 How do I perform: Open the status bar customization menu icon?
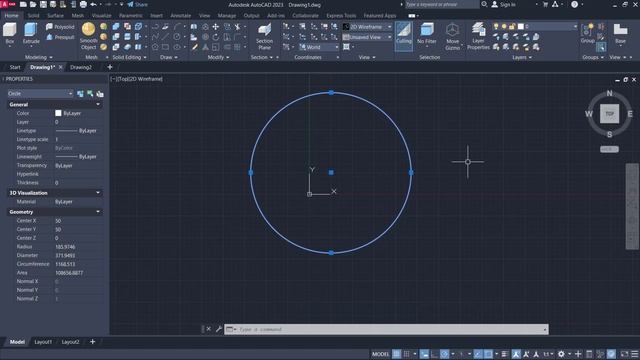pyautogui.click(x=635, y=354)
